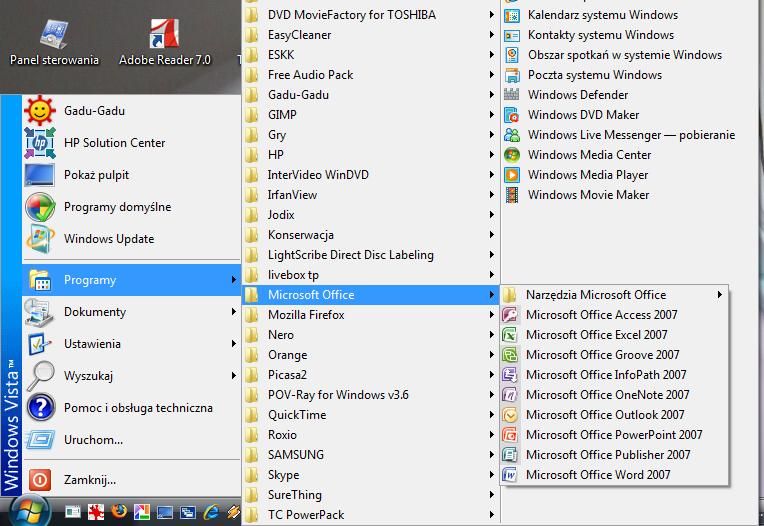Open the Microsoft Office folder entry
This screenshot has width=764, height=526.
[370, 295]
